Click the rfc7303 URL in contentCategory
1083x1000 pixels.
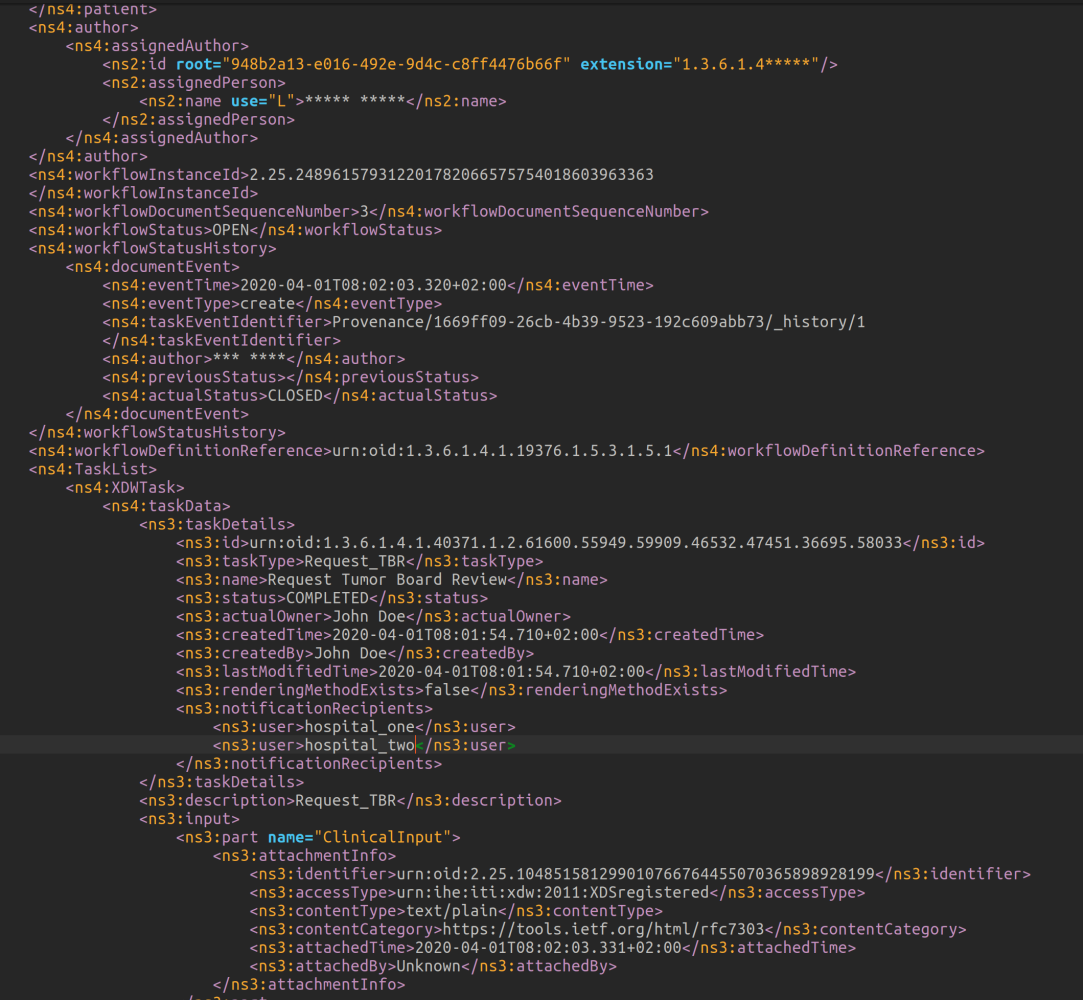tap(601, 929)
